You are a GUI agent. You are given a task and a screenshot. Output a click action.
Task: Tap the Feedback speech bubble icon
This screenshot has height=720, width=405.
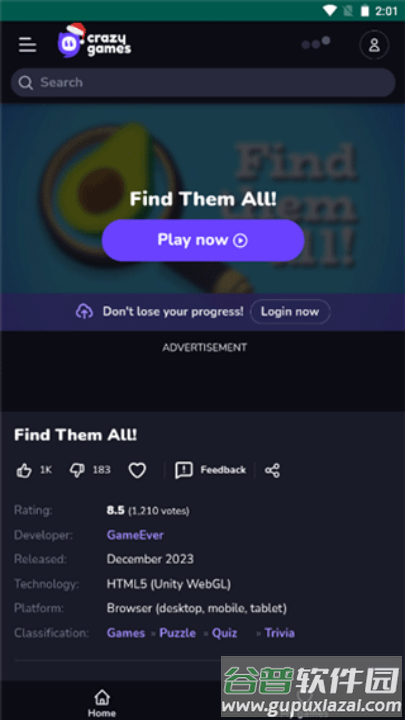point(184,470)
